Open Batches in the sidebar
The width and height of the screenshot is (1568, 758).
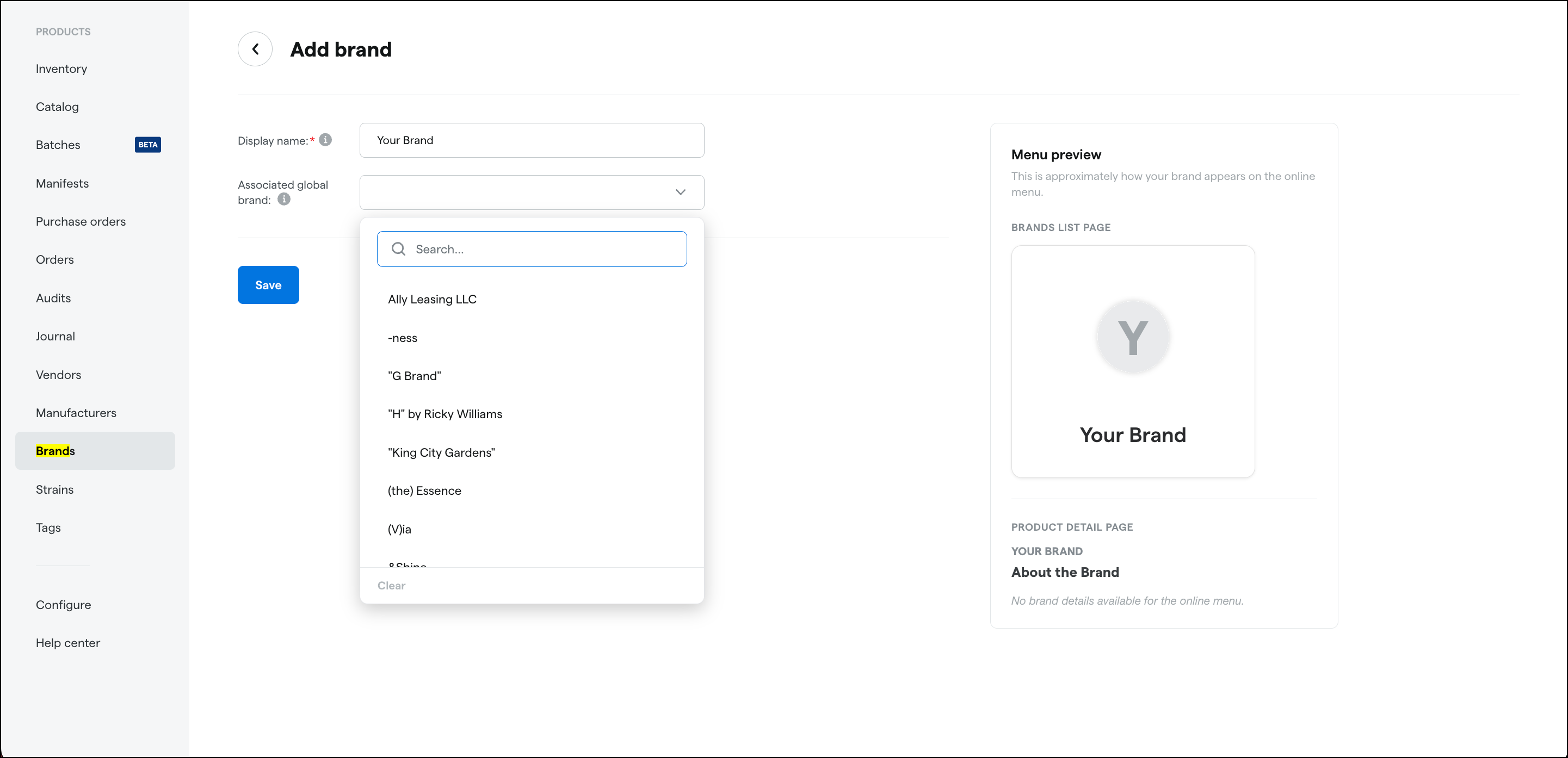coord(58,145)
